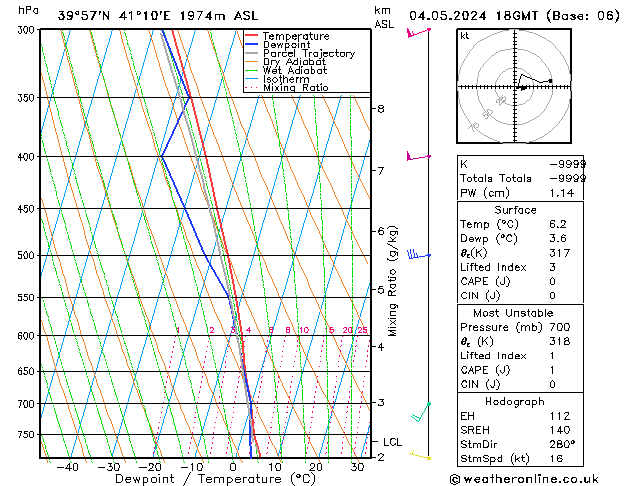Click the '500' pressure axis label
The height and width of the screenshot is (486, 629).
point(28,255)
